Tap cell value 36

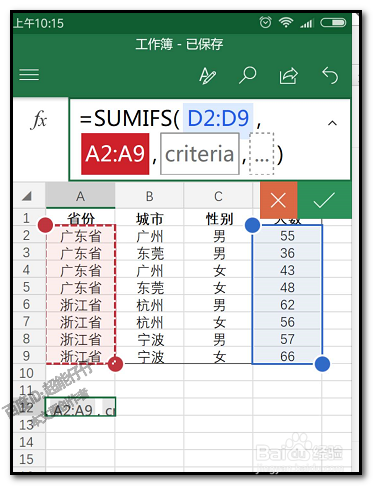(x=287, y=253)
